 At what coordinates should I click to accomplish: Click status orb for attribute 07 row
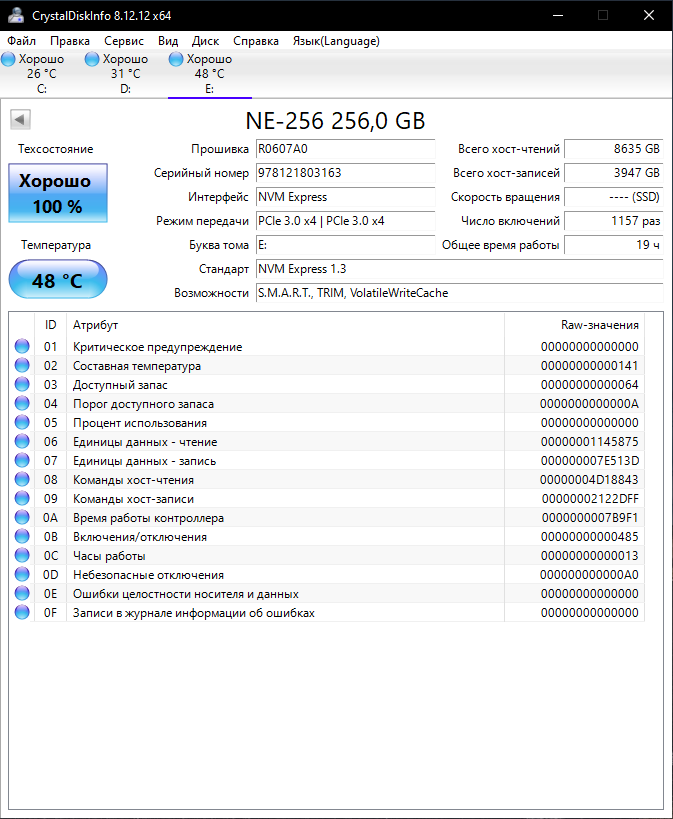[x=22, y=460]
